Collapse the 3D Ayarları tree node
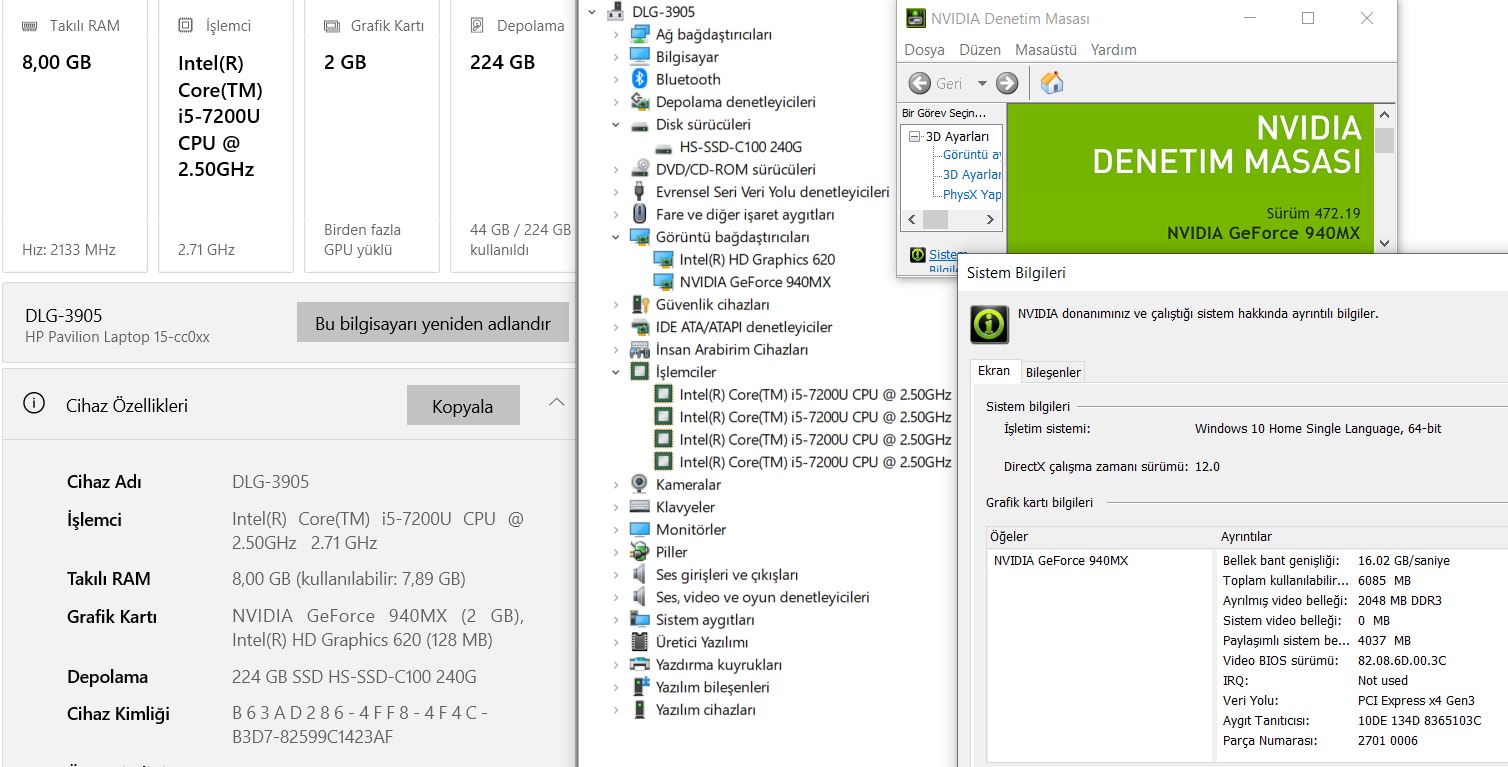The width and height of the screenshot is (1508, 767). [914, 136]
